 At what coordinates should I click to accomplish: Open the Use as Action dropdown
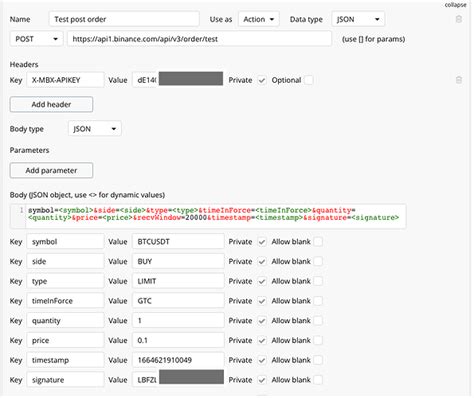(x=259, y=19)
